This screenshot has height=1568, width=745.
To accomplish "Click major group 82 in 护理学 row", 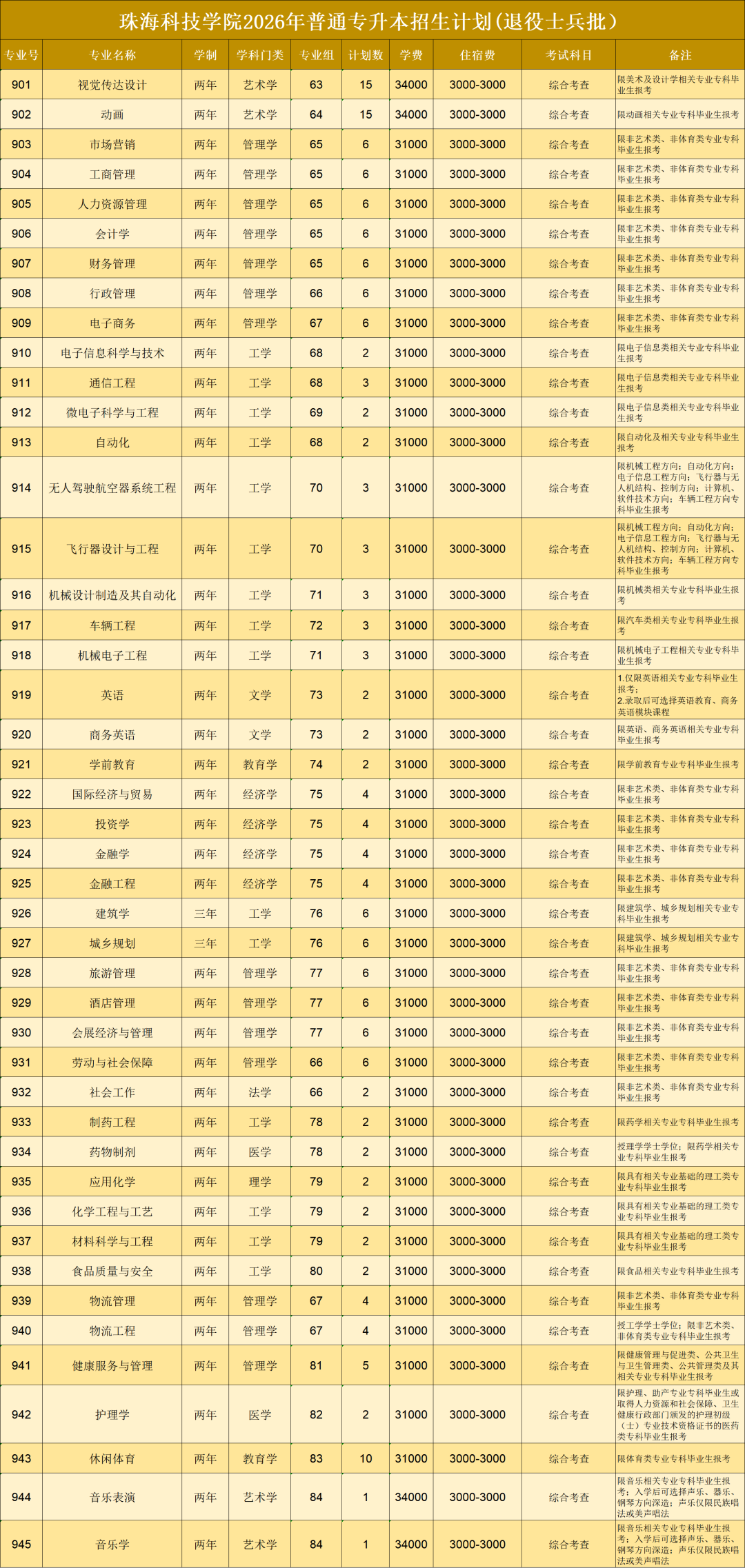I will 316,1415.
